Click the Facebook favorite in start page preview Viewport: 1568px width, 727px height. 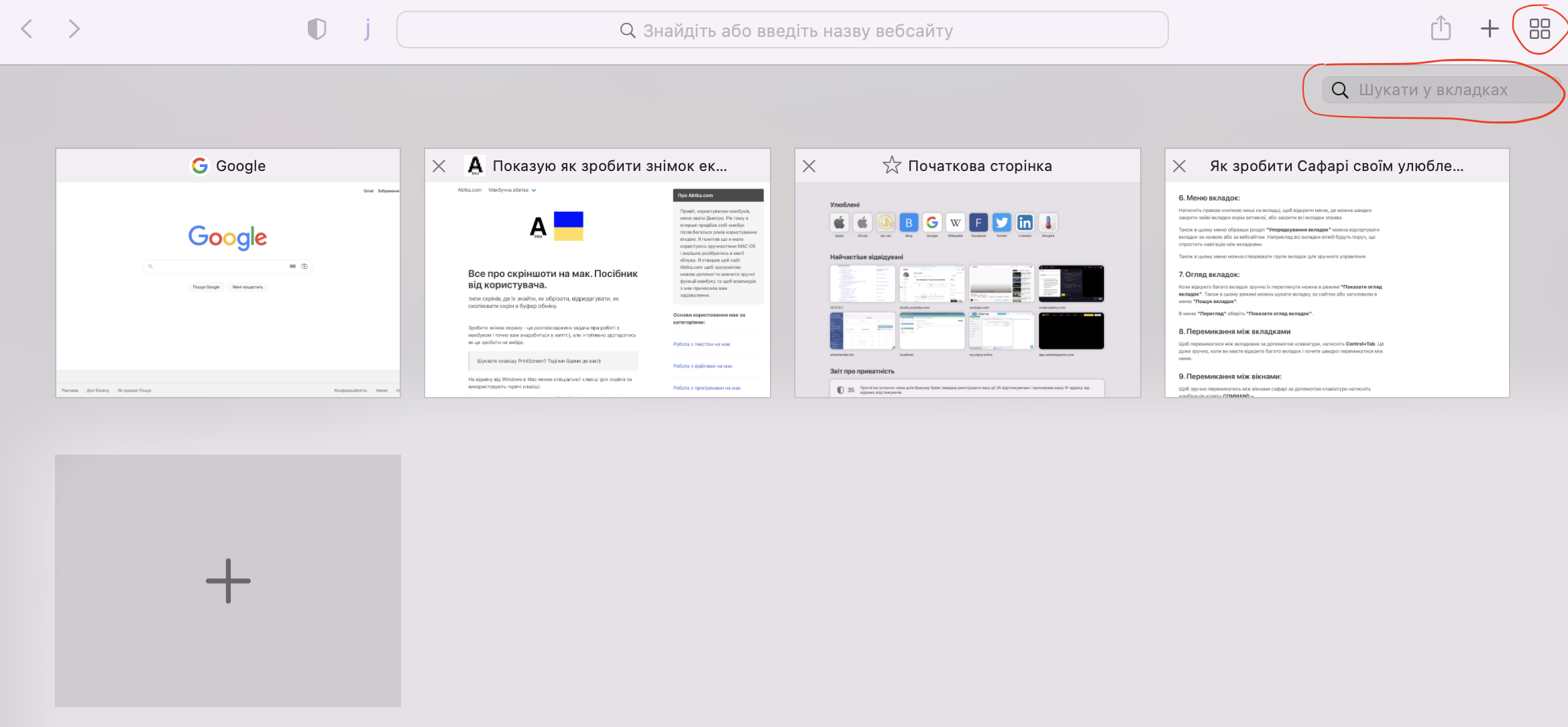978,223
